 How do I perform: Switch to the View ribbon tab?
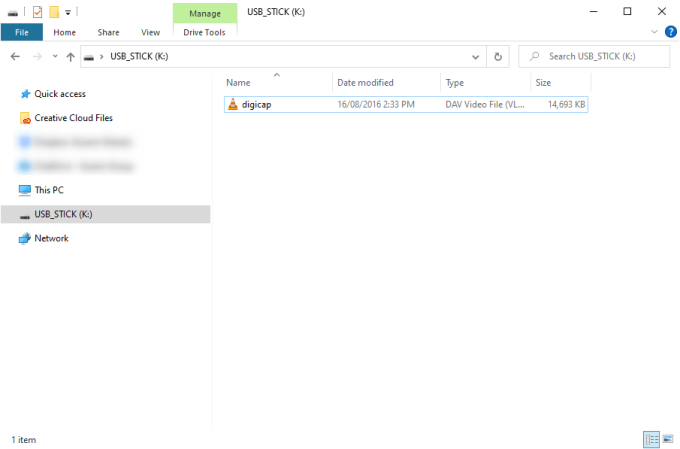pyautogui.click(x=150, y=32)
